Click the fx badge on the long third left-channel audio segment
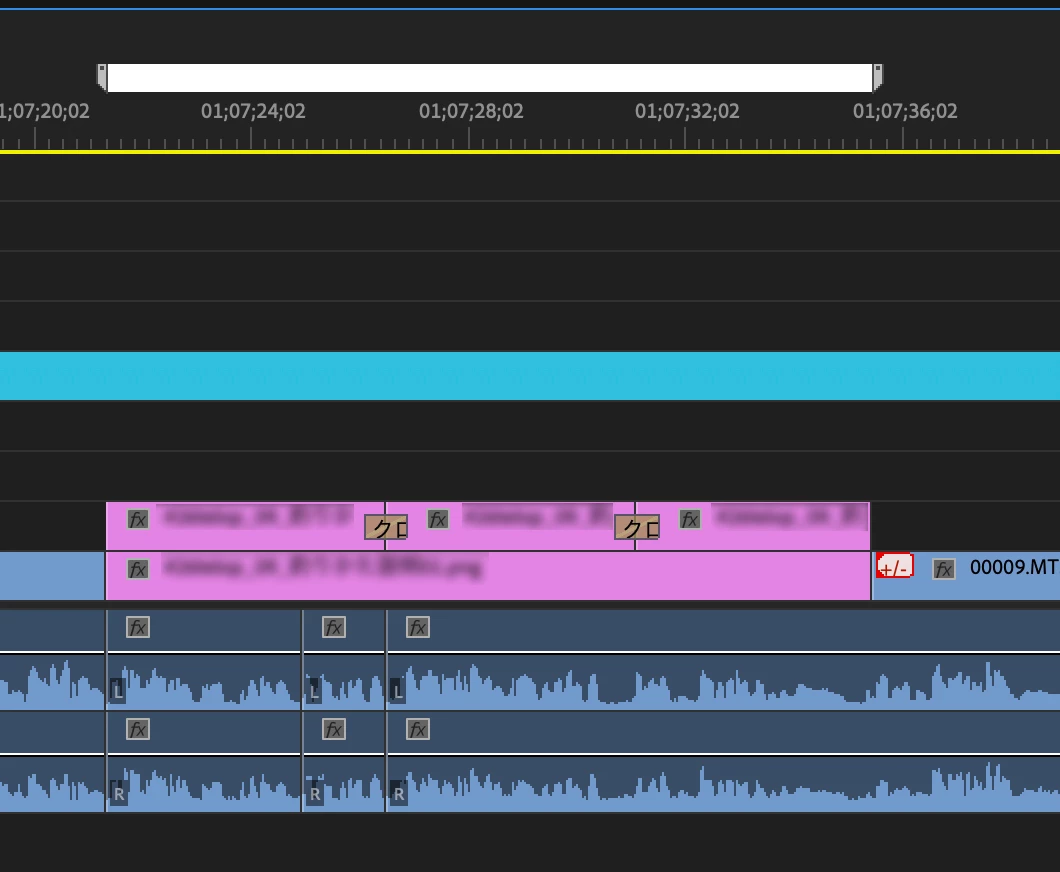This screenshot has width=1060, height=872. [418, 627]
